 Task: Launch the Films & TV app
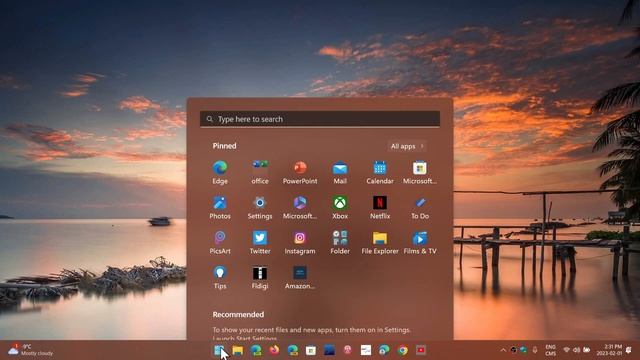click(420, 242)
